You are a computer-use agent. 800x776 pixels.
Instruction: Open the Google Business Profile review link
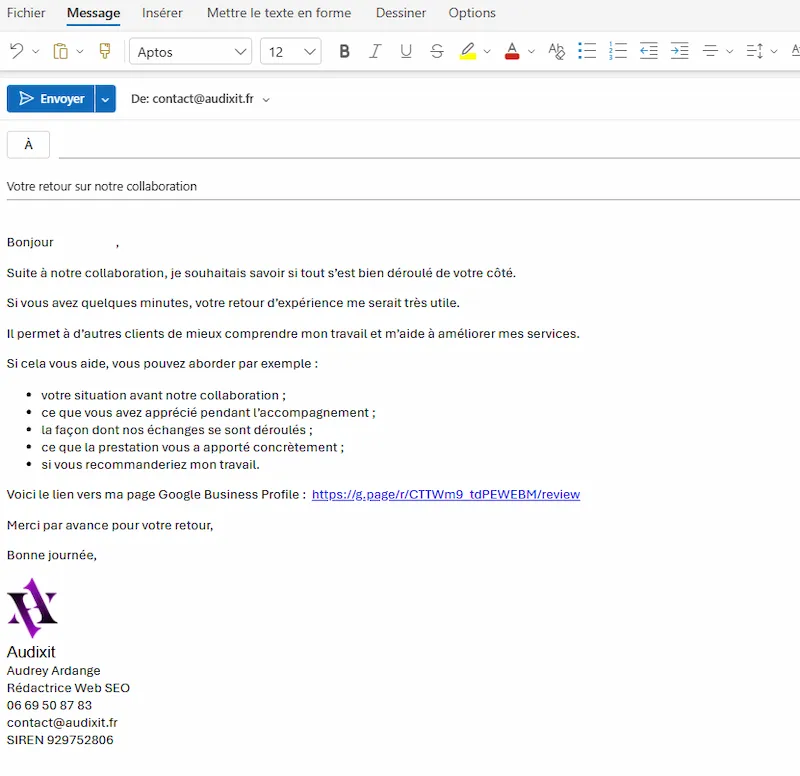click(x=447, y=494)
